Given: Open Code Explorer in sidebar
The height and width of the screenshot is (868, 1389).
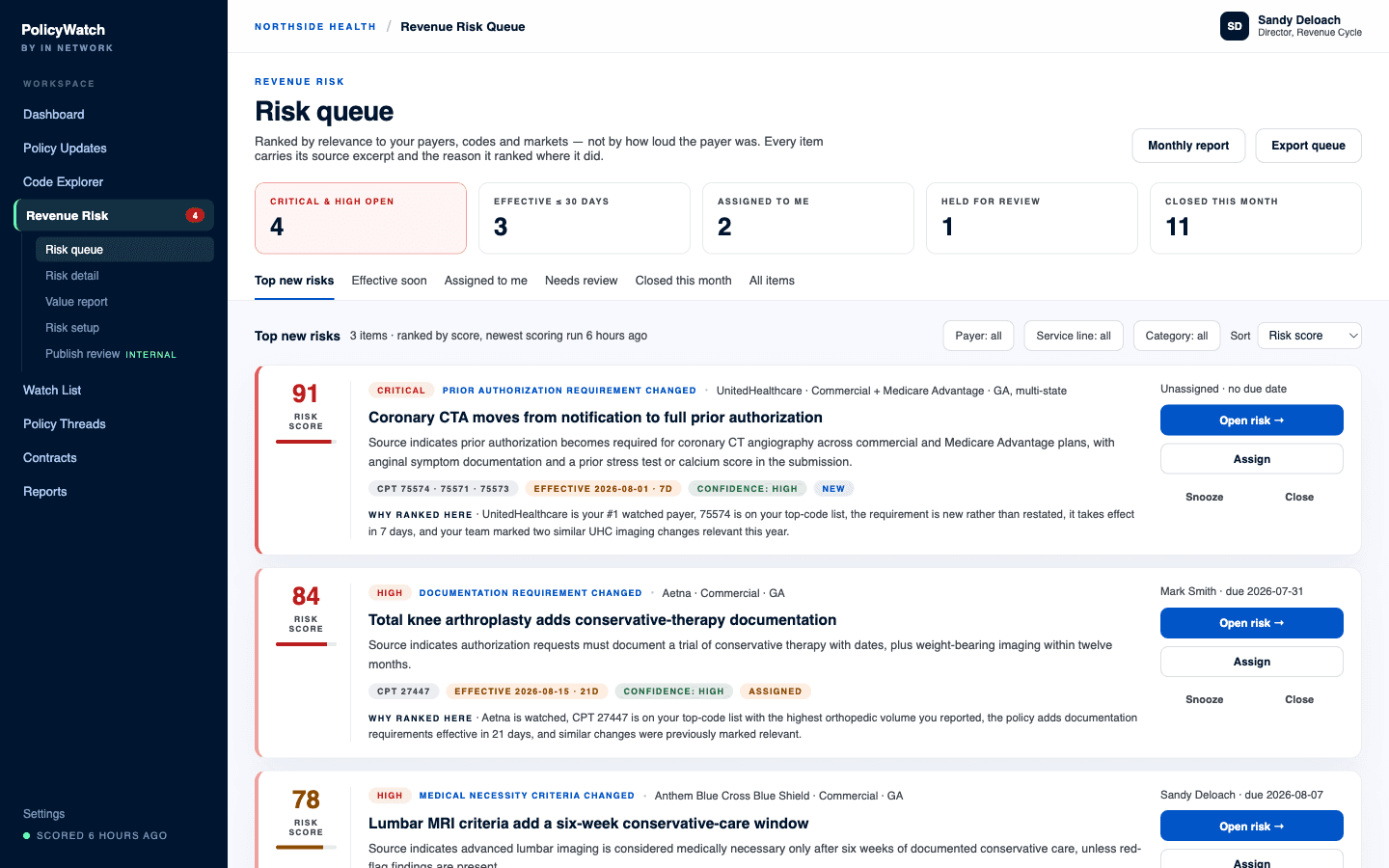Looking at the screenshot, I should (x=63, y=181).
